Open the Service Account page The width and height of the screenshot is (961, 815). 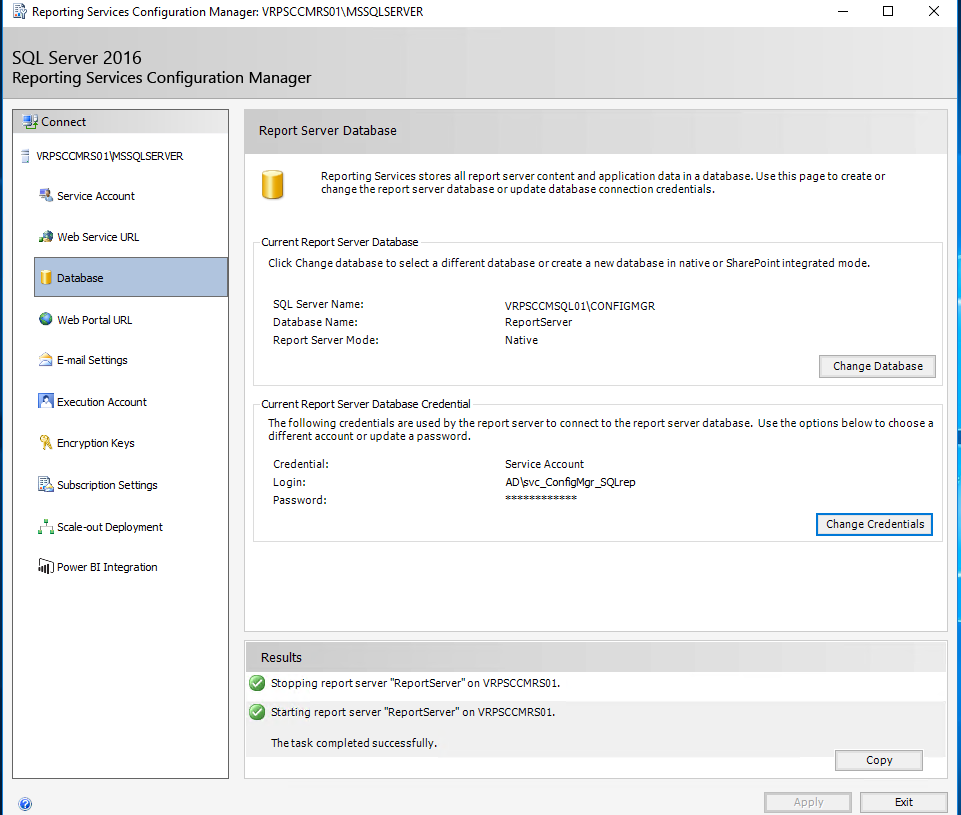pos(96,196)
